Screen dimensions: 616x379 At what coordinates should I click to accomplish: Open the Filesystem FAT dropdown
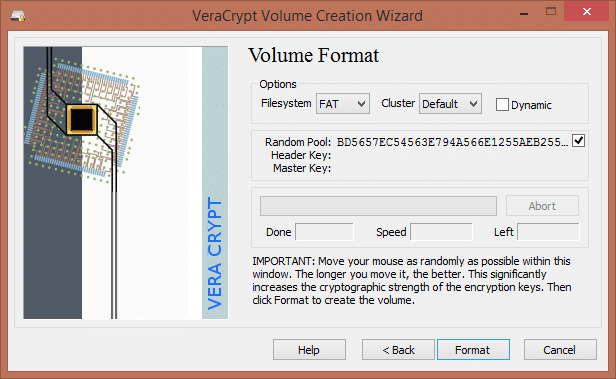tap(343, 104)
